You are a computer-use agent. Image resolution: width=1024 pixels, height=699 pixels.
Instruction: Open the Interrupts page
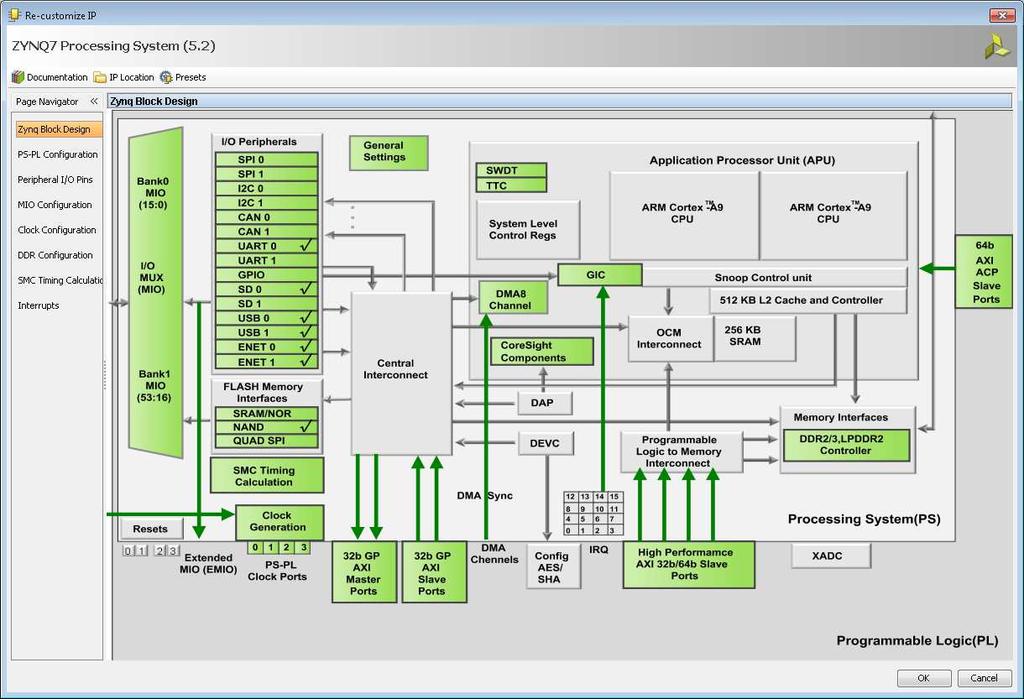coord(38,305)
